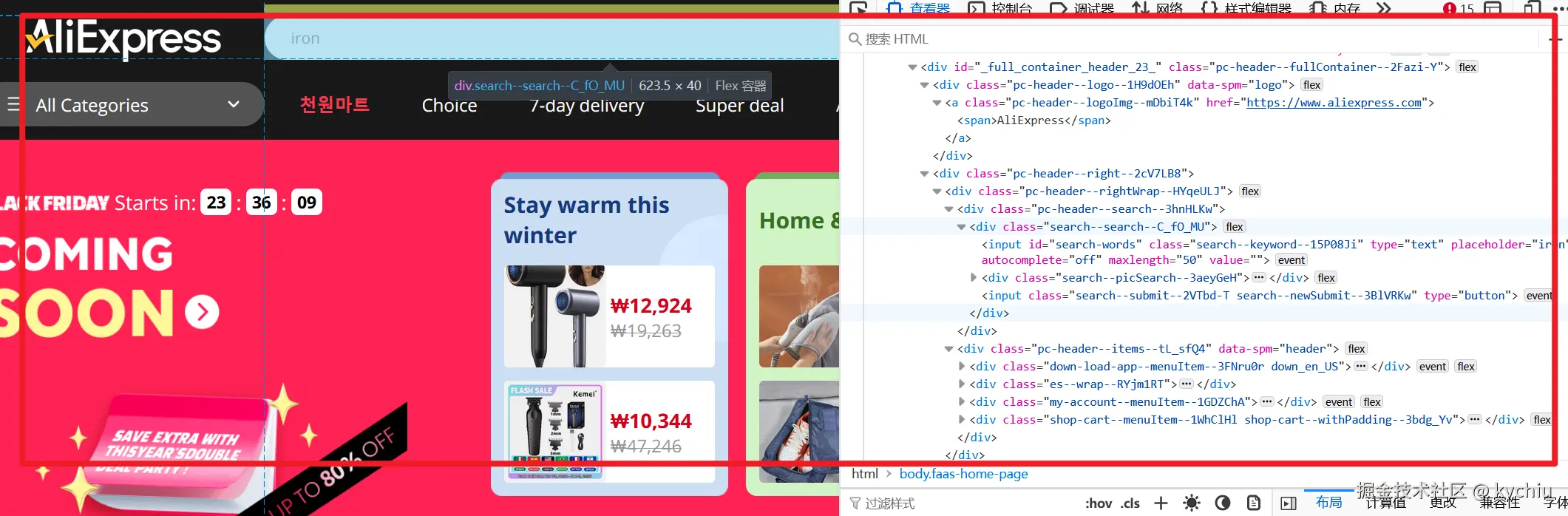
Task: Toggle the :hov pseudo-class panel
Action: [x=1099, y=503]
